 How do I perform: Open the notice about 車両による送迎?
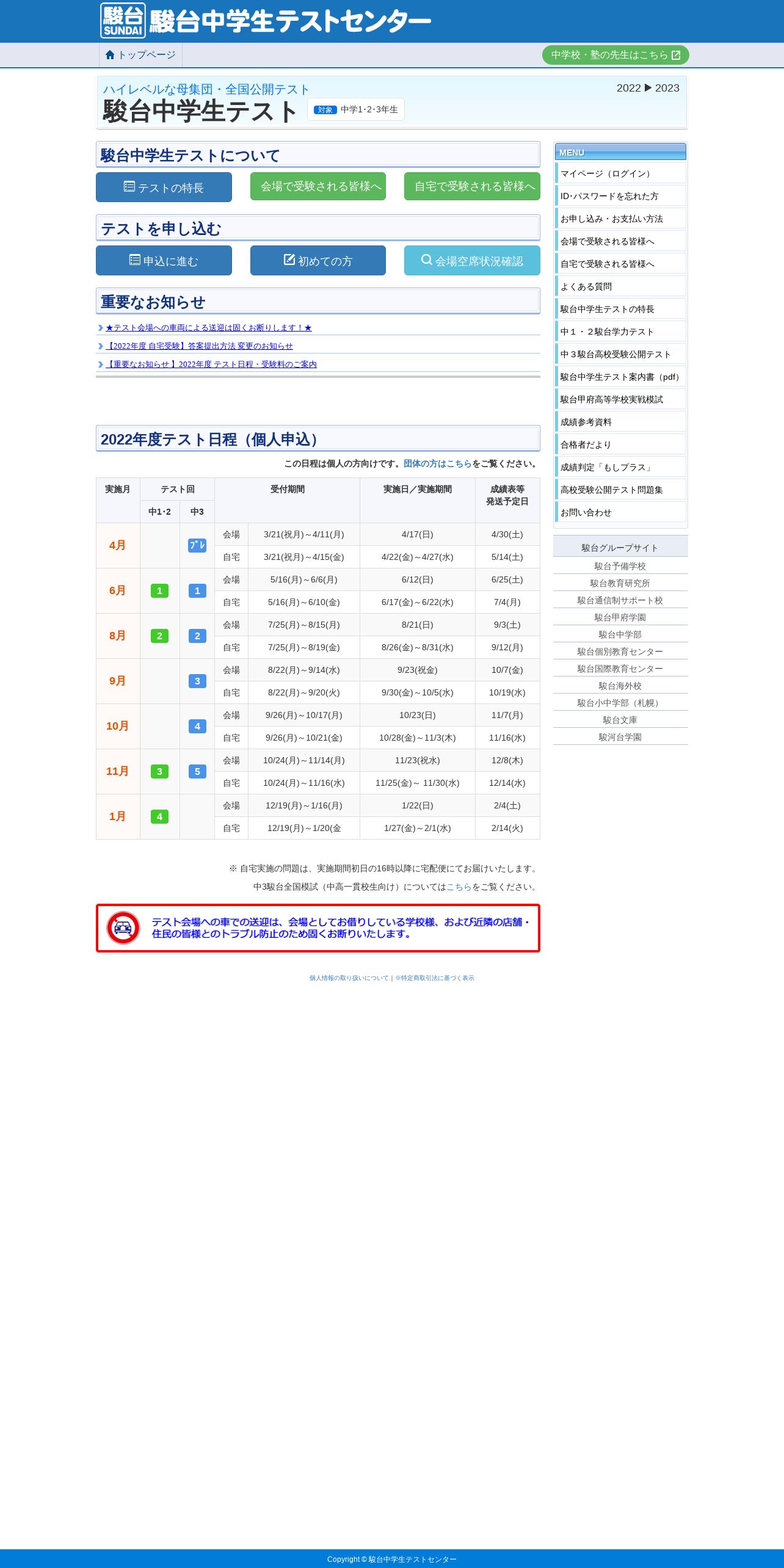pos(209,328)
